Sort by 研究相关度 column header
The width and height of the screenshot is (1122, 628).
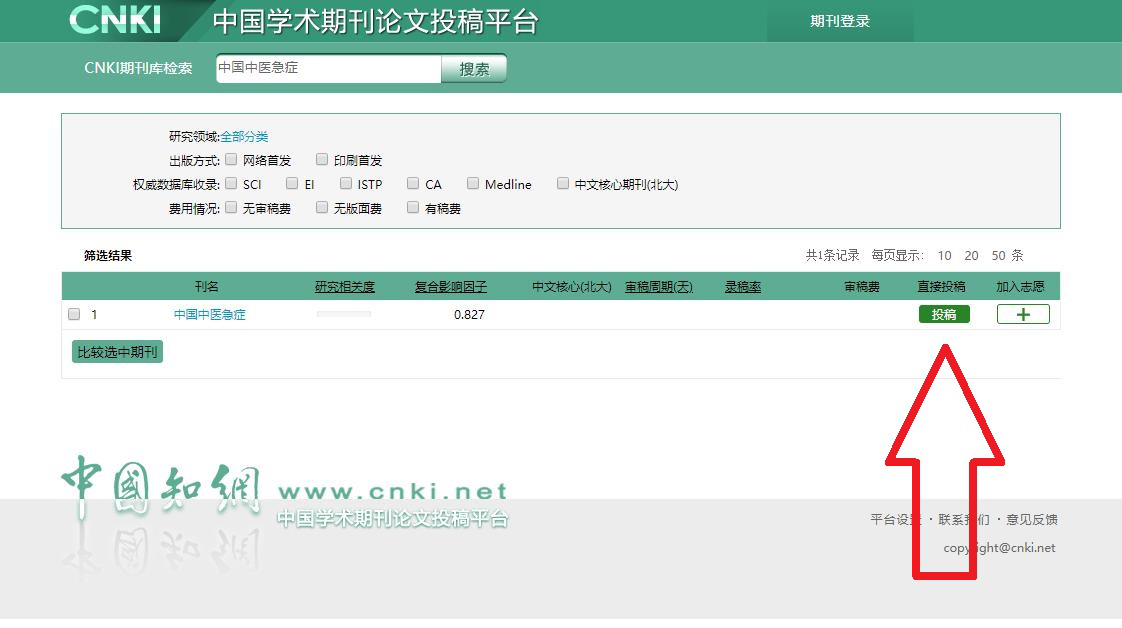345,287
